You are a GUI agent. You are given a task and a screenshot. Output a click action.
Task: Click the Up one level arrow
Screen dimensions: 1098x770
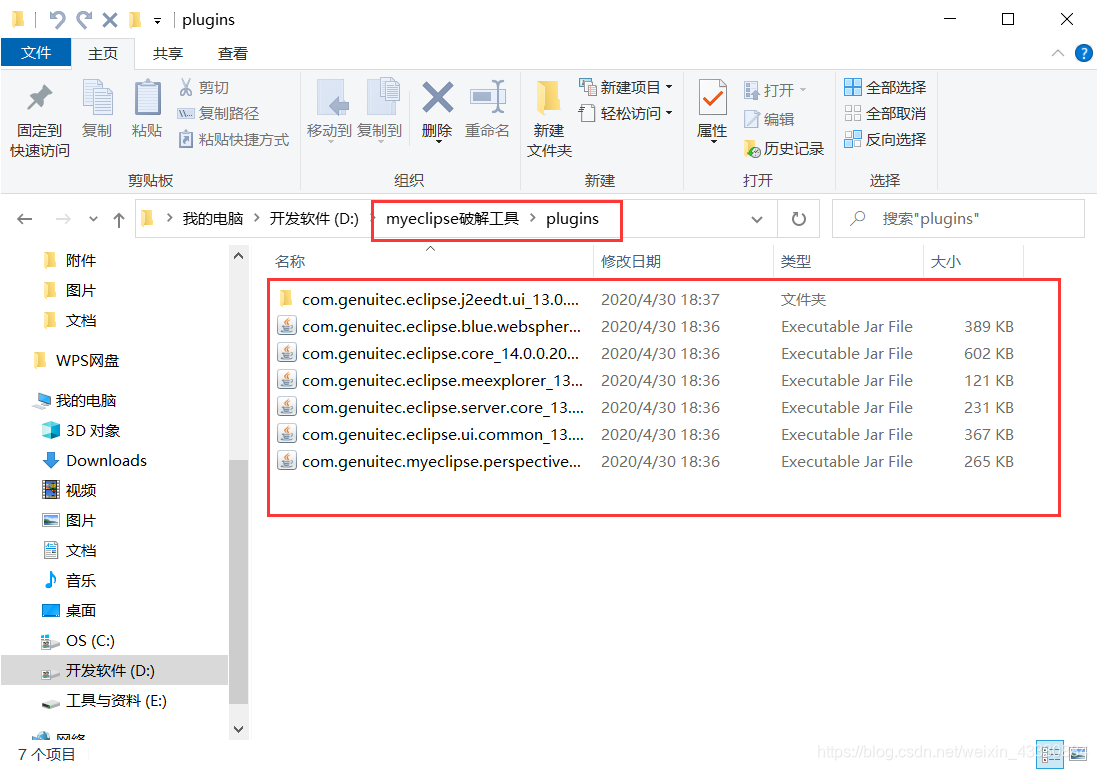coord(119,220)
